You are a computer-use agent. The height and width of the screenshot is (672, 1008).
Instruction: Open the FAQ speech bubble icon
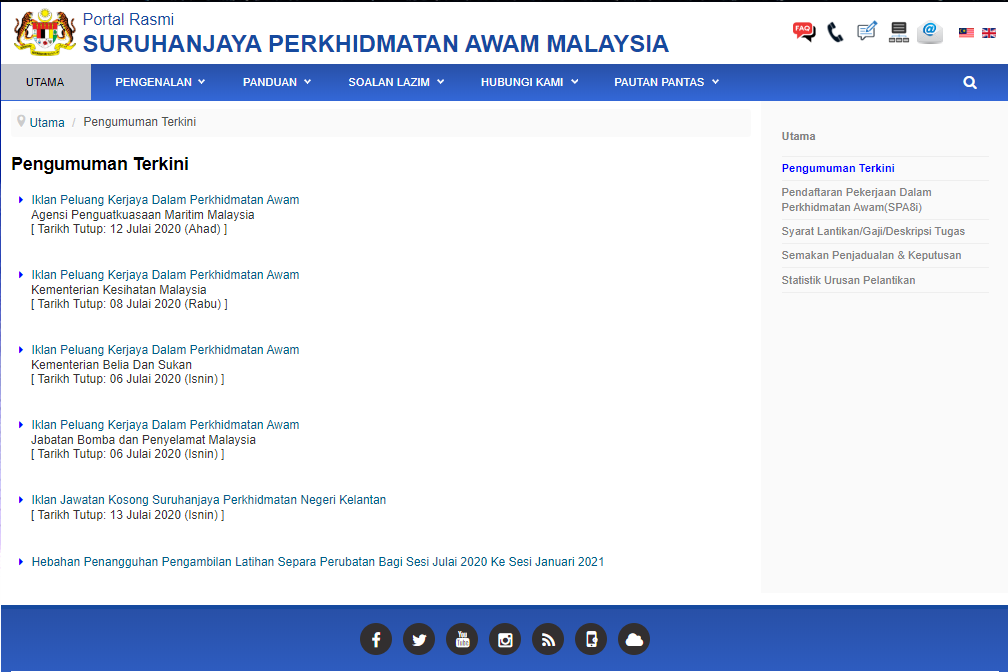(804, 32)
